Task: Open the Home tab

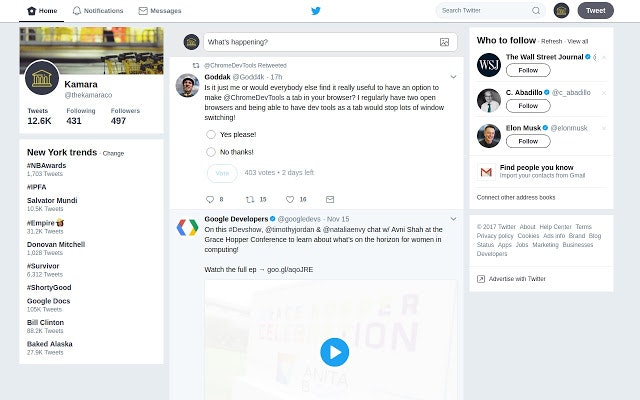Action: [x=42, y=11]
